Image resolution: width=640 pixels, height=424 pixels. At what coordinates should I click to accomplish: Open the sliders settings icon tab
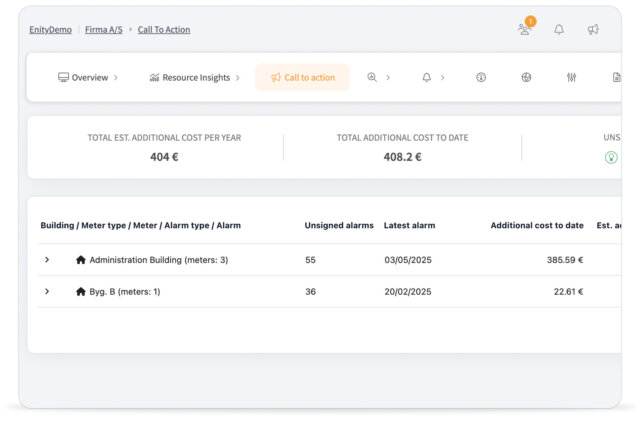[x=571, y=78]
